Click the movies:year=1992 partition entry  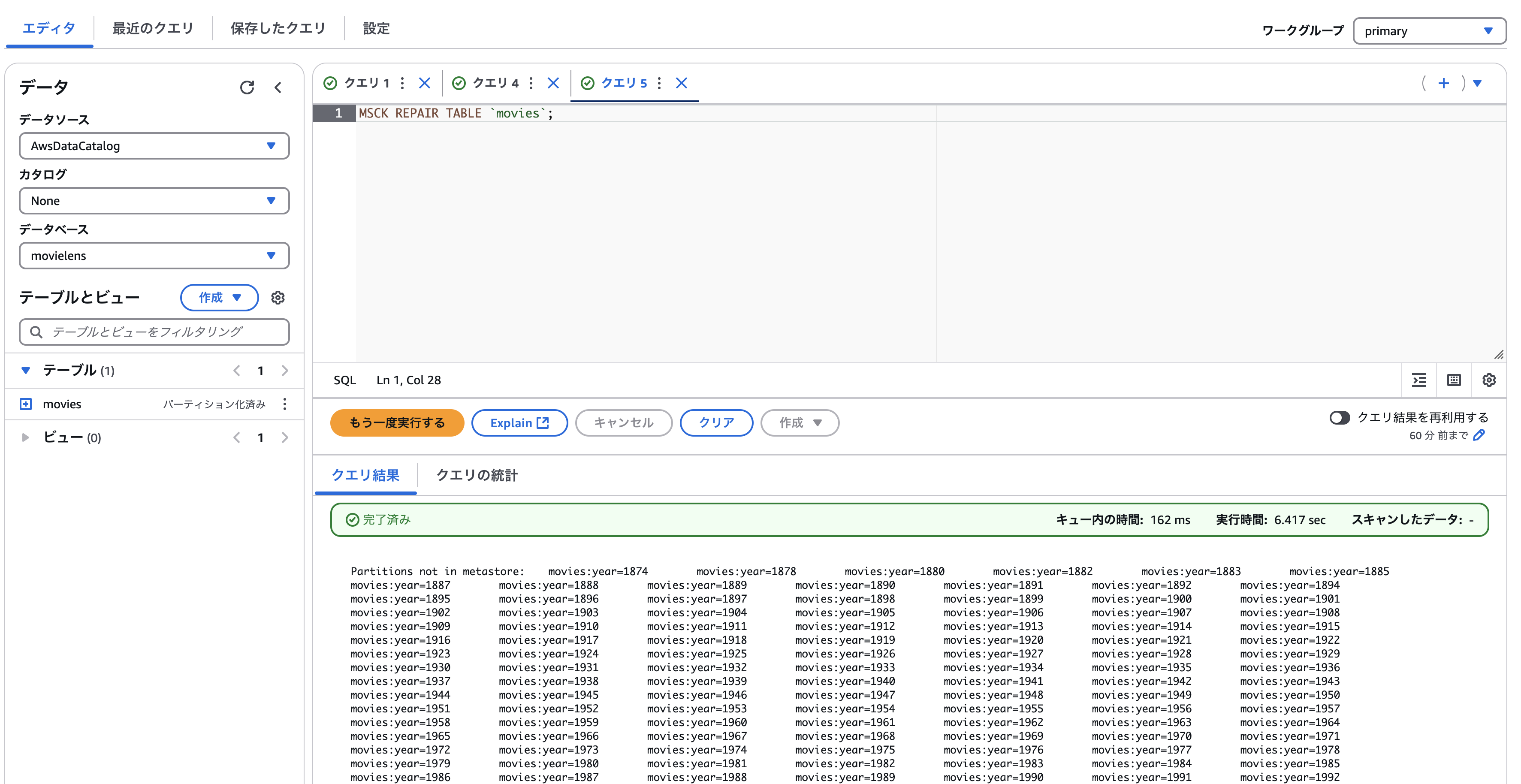coord(1289,777)
